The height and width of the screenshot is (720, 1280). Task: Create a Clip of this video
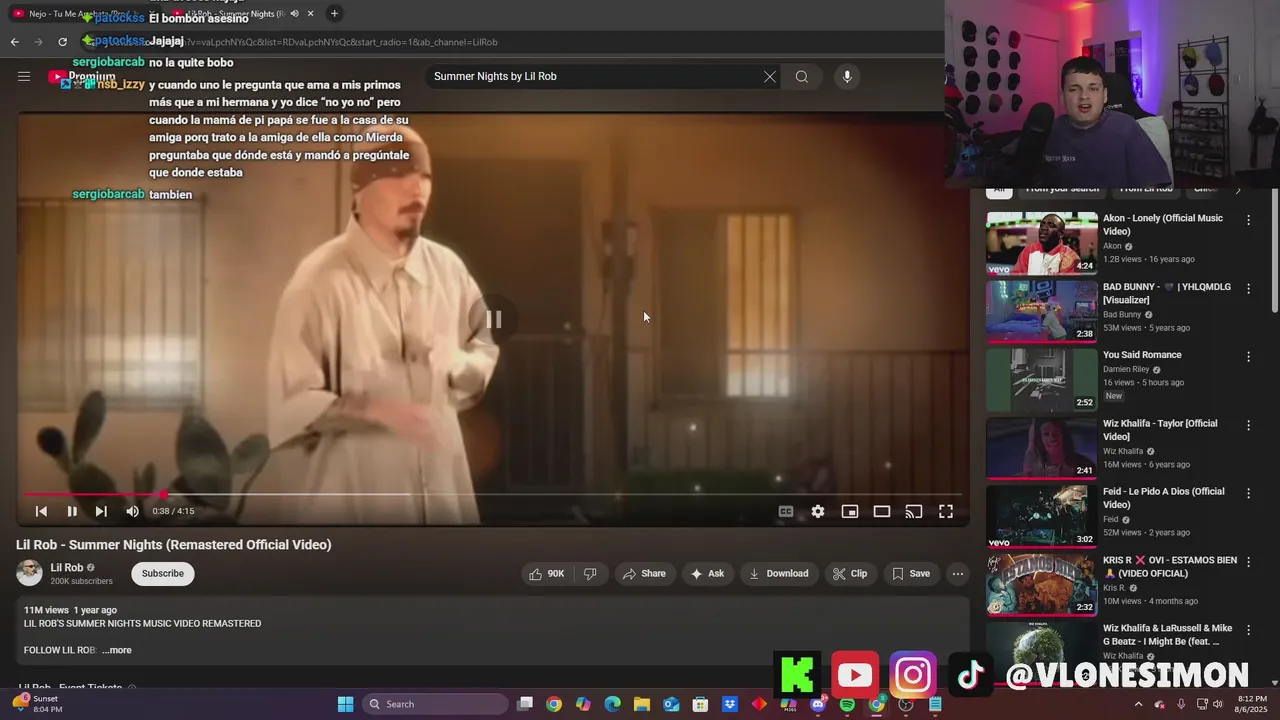850,573
